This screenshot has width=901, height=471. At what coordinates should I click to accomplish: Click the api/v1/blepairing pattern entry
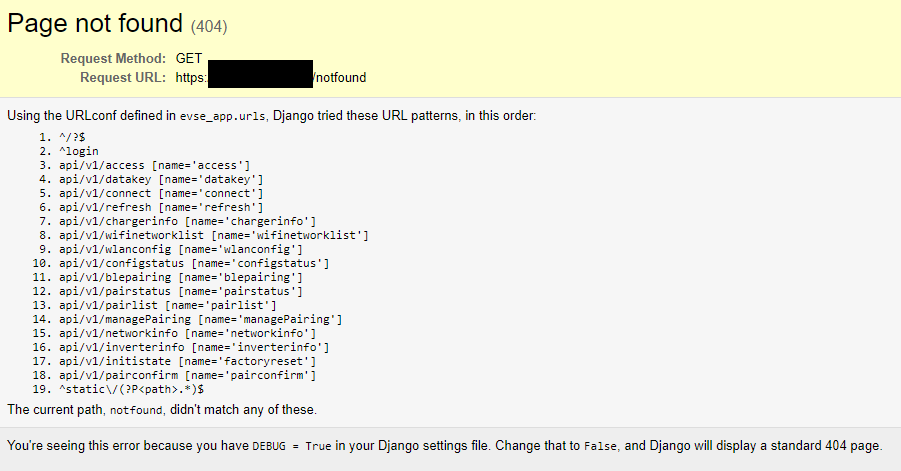point(180,277)
